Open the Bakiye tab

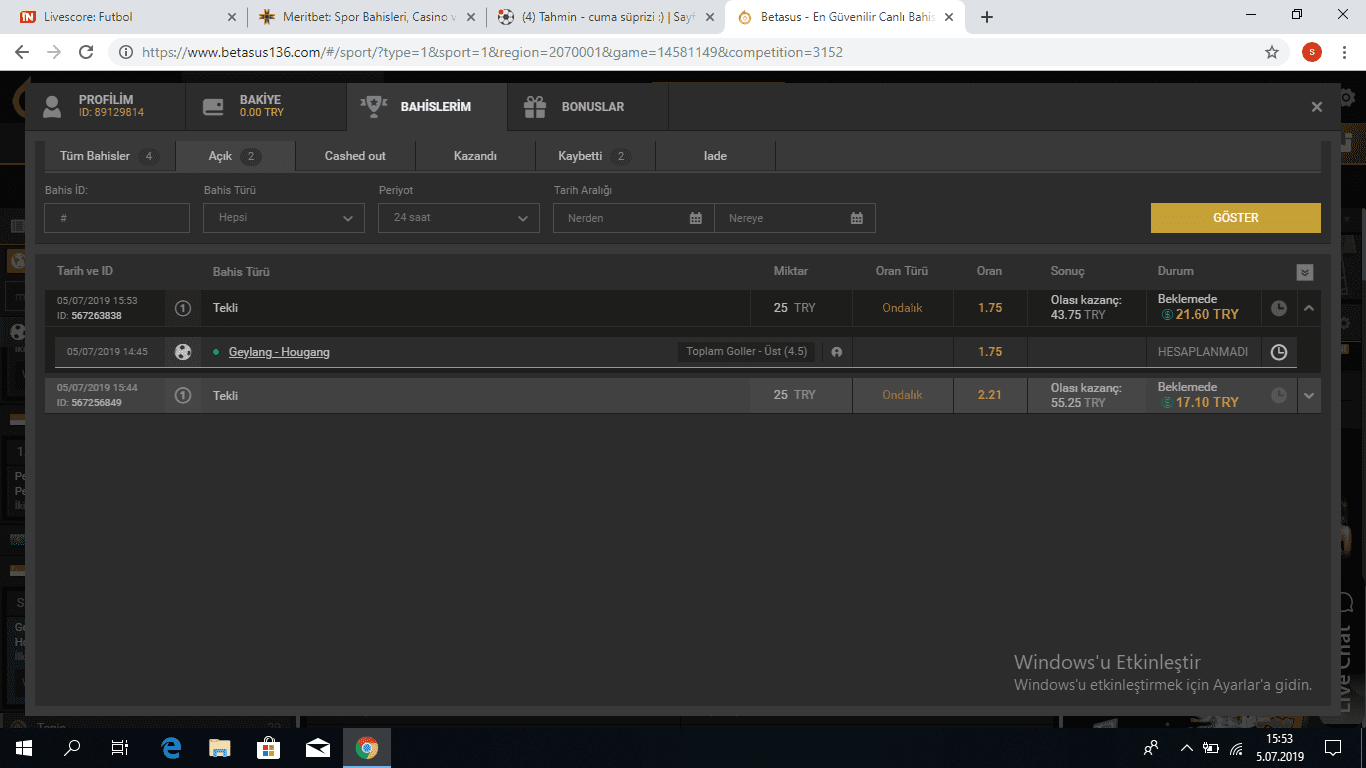tap(265, 106)
